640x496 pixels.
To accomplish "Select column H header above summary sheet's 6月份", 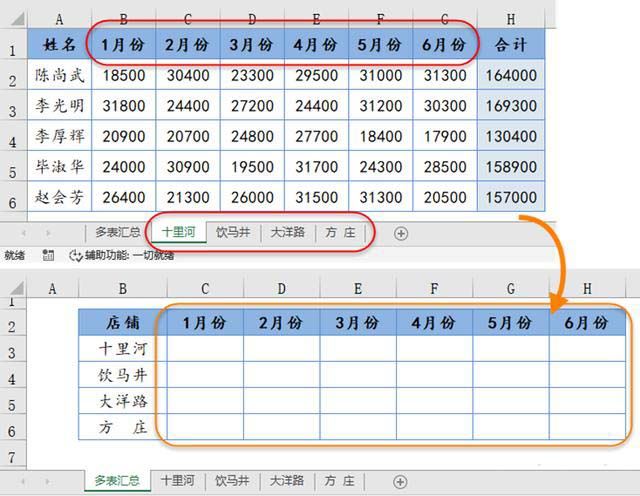I will [587, 289].
